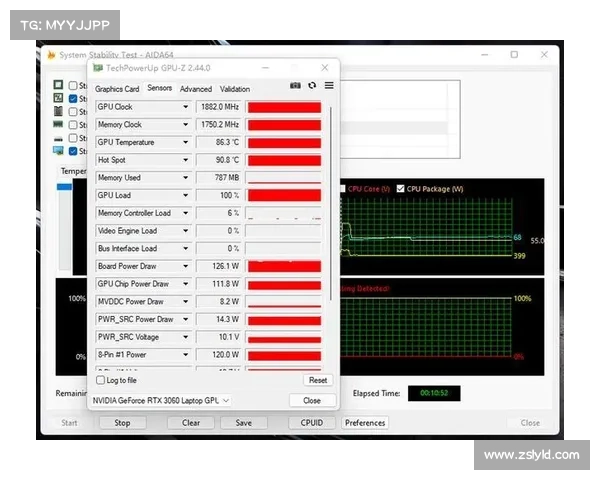The image size is (600, 480).
Task: Toggle the first stress checkbox in AIDA64
Action: pos(73,85)
